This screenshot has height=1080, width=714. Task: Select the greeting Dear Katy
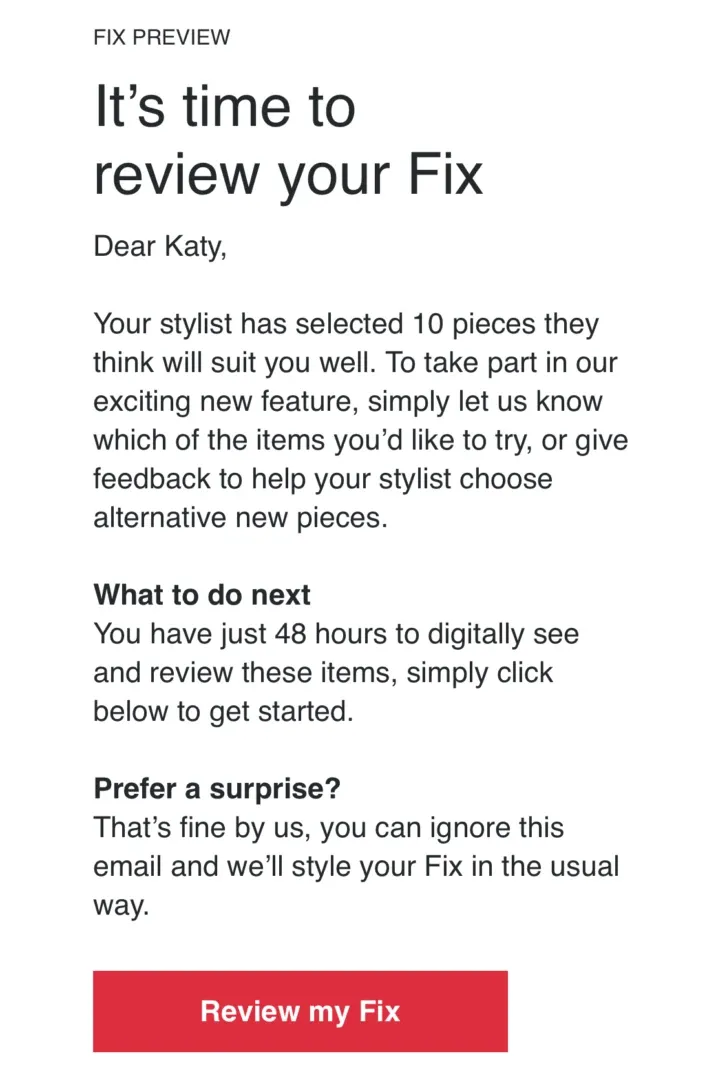point(160,245)
